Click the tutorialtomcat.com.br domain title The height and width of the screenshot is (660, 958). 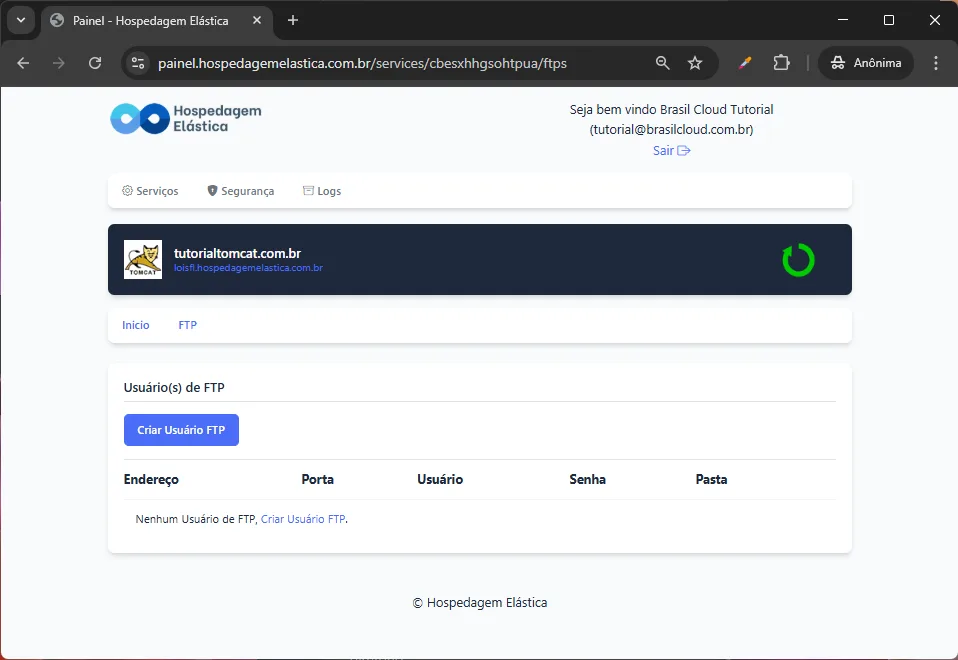tap(238, 253)
